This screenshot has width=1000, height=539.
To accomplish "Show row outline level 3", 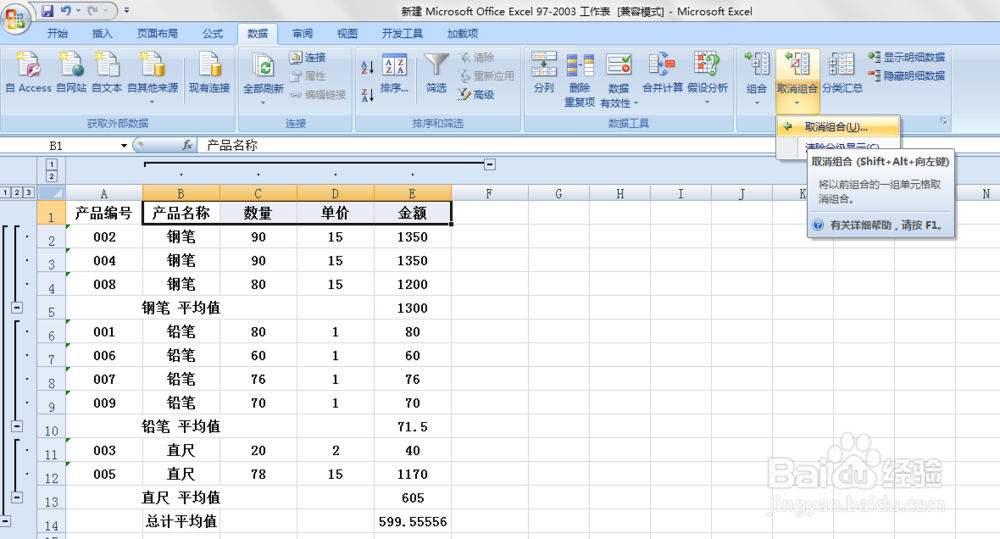I will pos(28,192).
